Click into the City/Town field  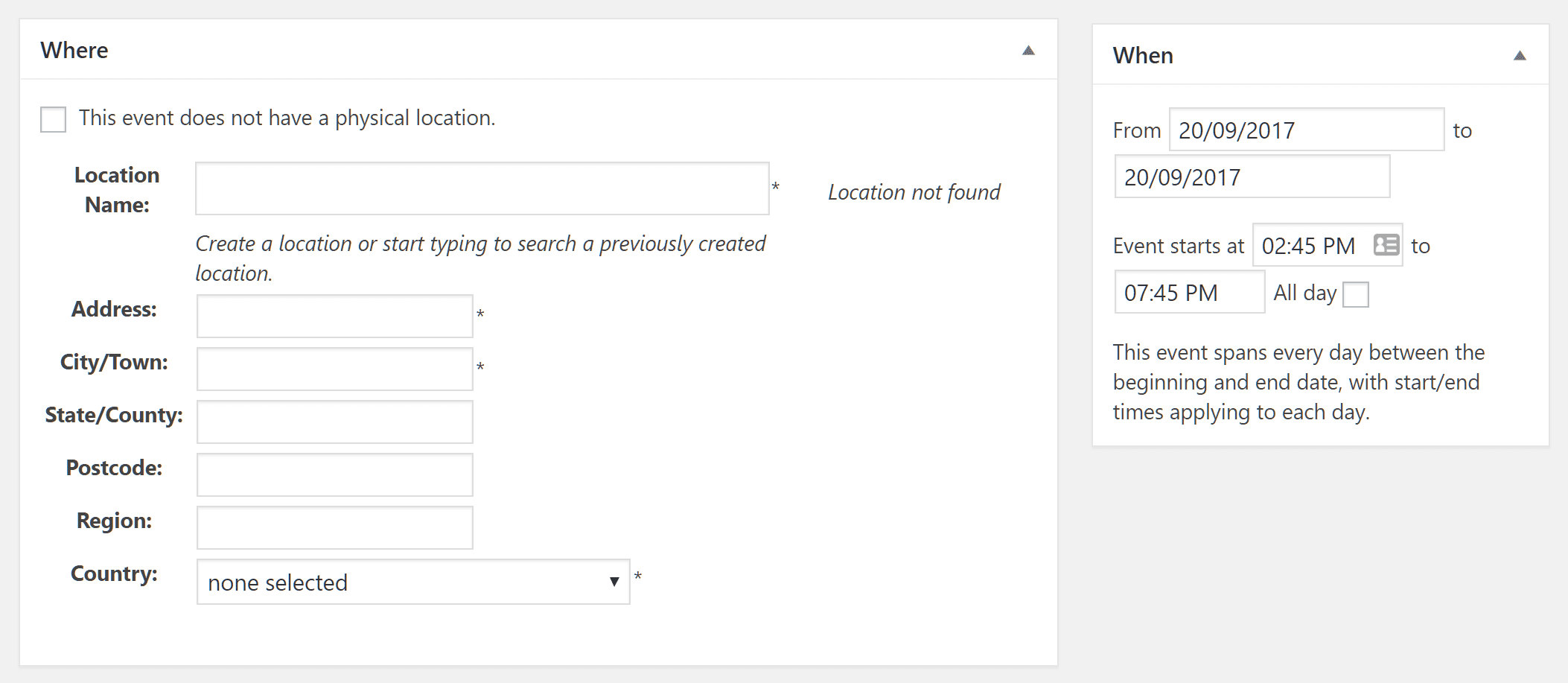click(x=334, y=369)
